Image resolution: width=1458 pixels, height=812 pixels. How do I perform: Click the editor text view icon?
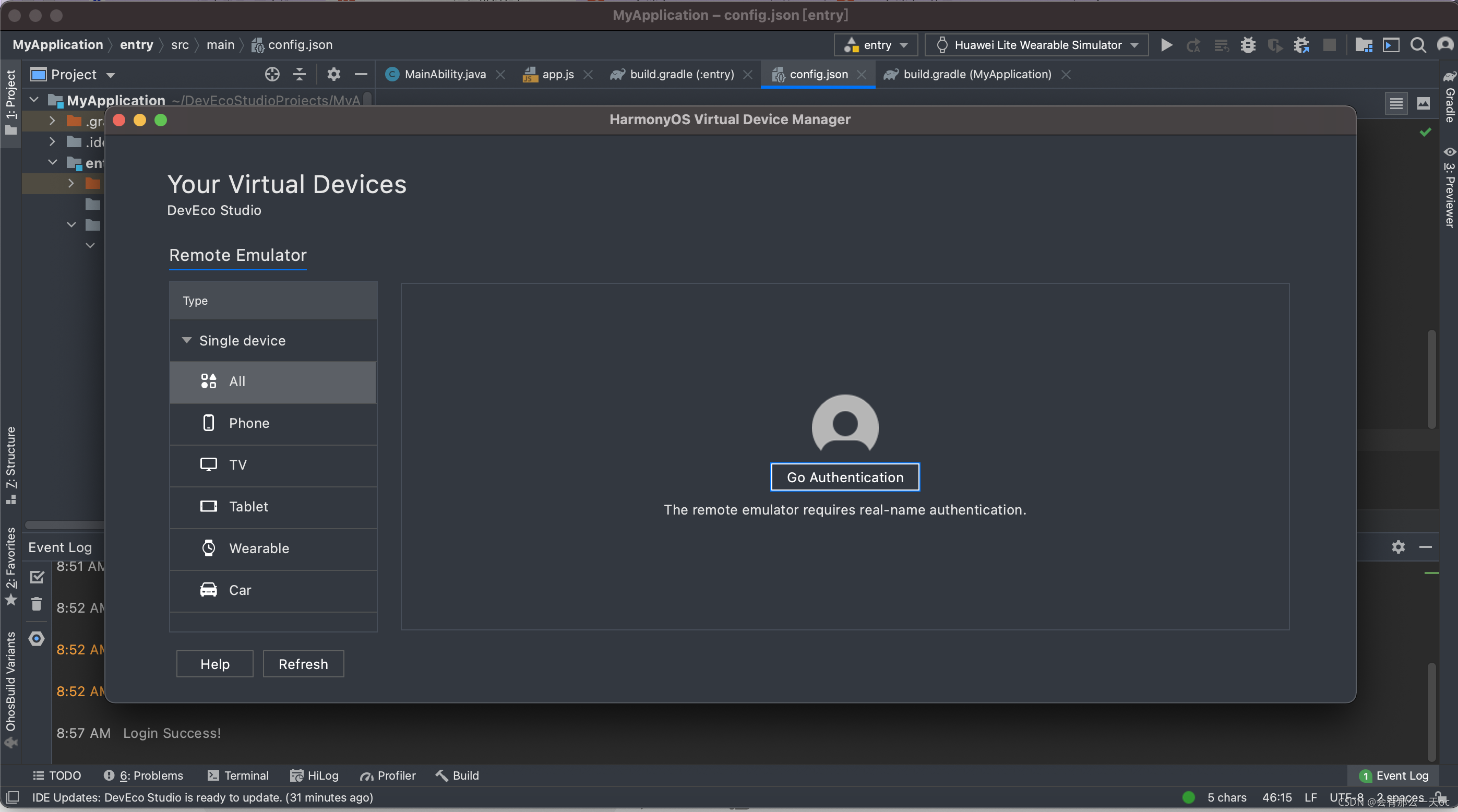(x=1396, y=103)
